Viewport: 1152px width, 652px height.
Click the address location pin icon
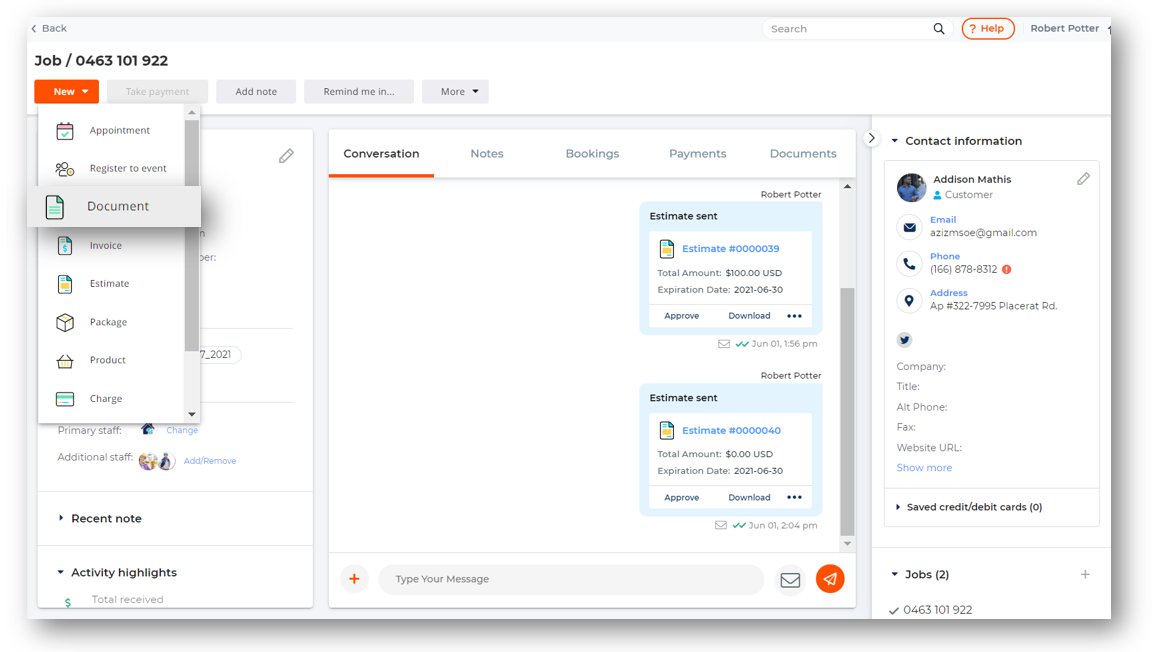pyautogui.click(x=910, y=300)
